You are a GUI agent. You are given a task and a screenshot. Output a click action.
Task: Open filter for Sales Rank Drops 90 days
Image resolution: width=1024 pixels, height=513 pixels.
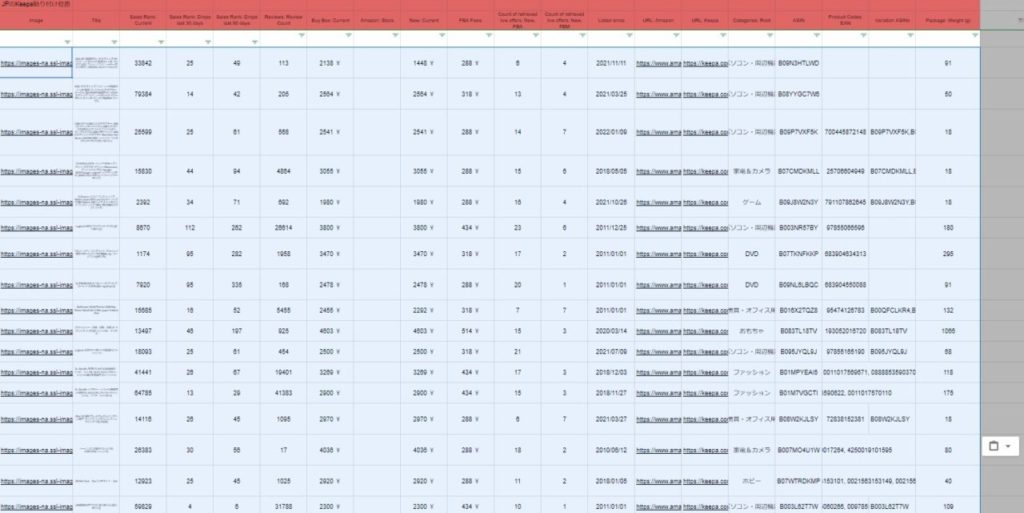click(x=255, y=42)
